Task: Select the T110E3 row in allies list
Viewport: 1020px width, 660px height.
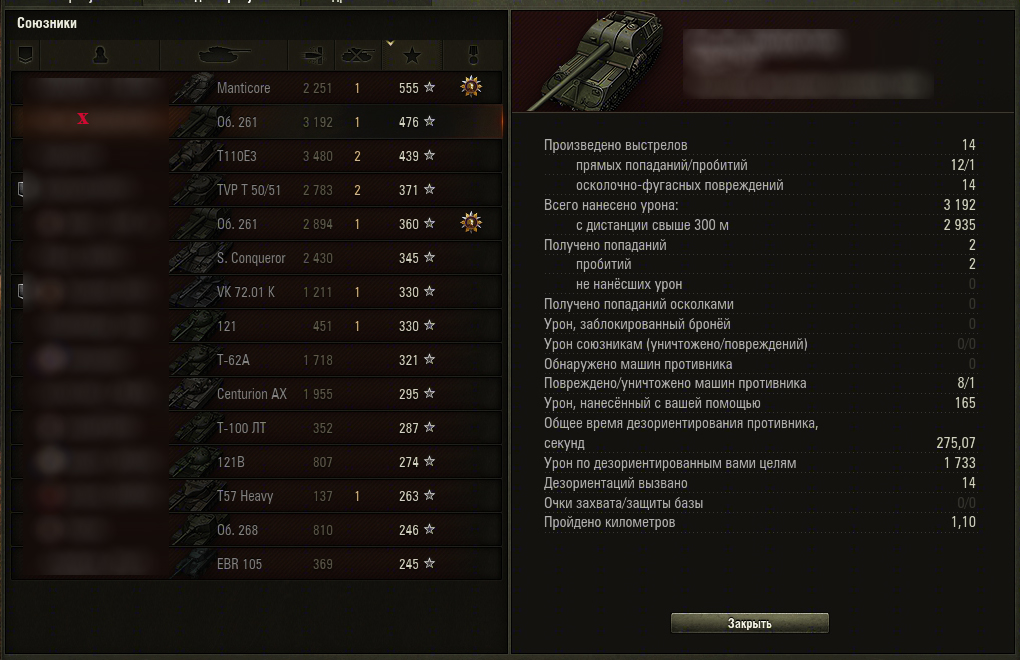Action: click(x=256, y=156)
